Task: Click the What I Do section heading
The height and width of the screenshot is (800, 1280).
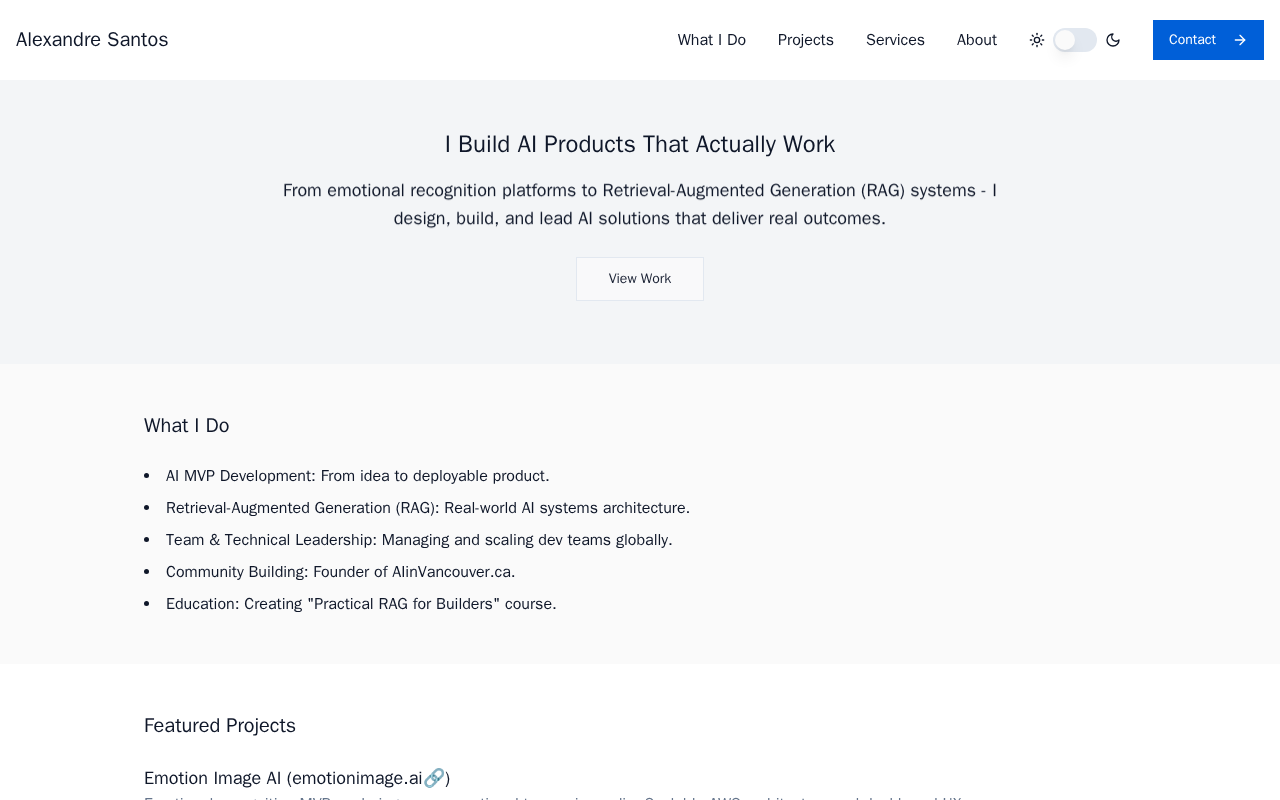Action: (187, 426)
